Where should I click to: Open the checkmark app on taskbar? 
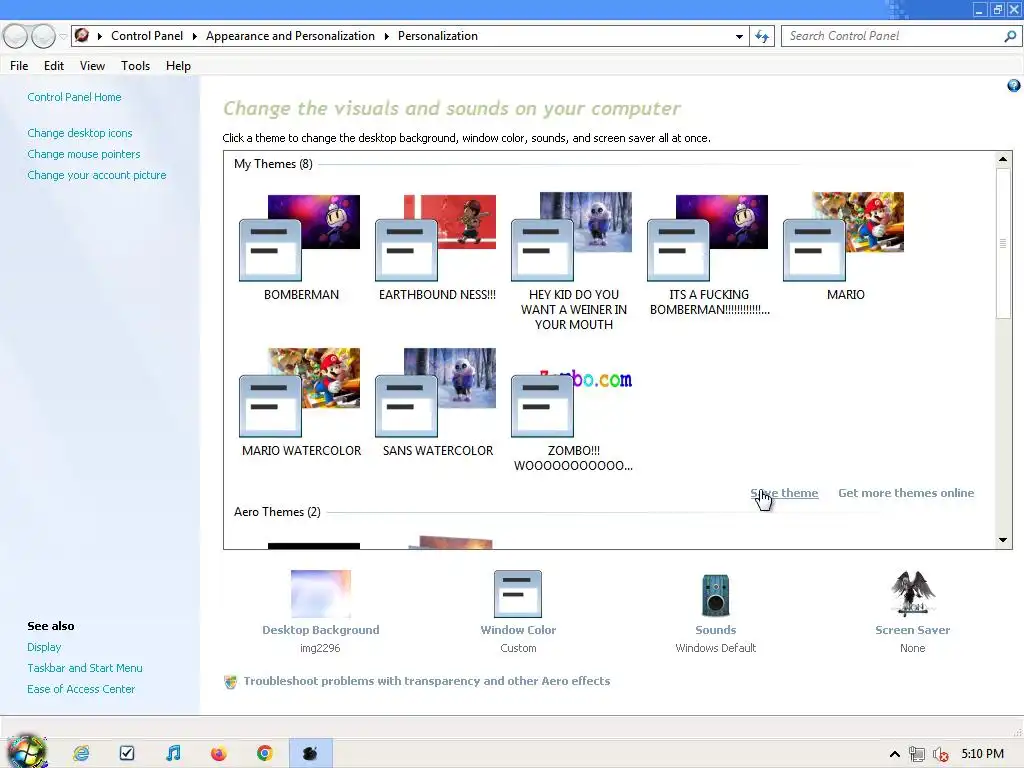pyautogui.click(x=127, y=753)
